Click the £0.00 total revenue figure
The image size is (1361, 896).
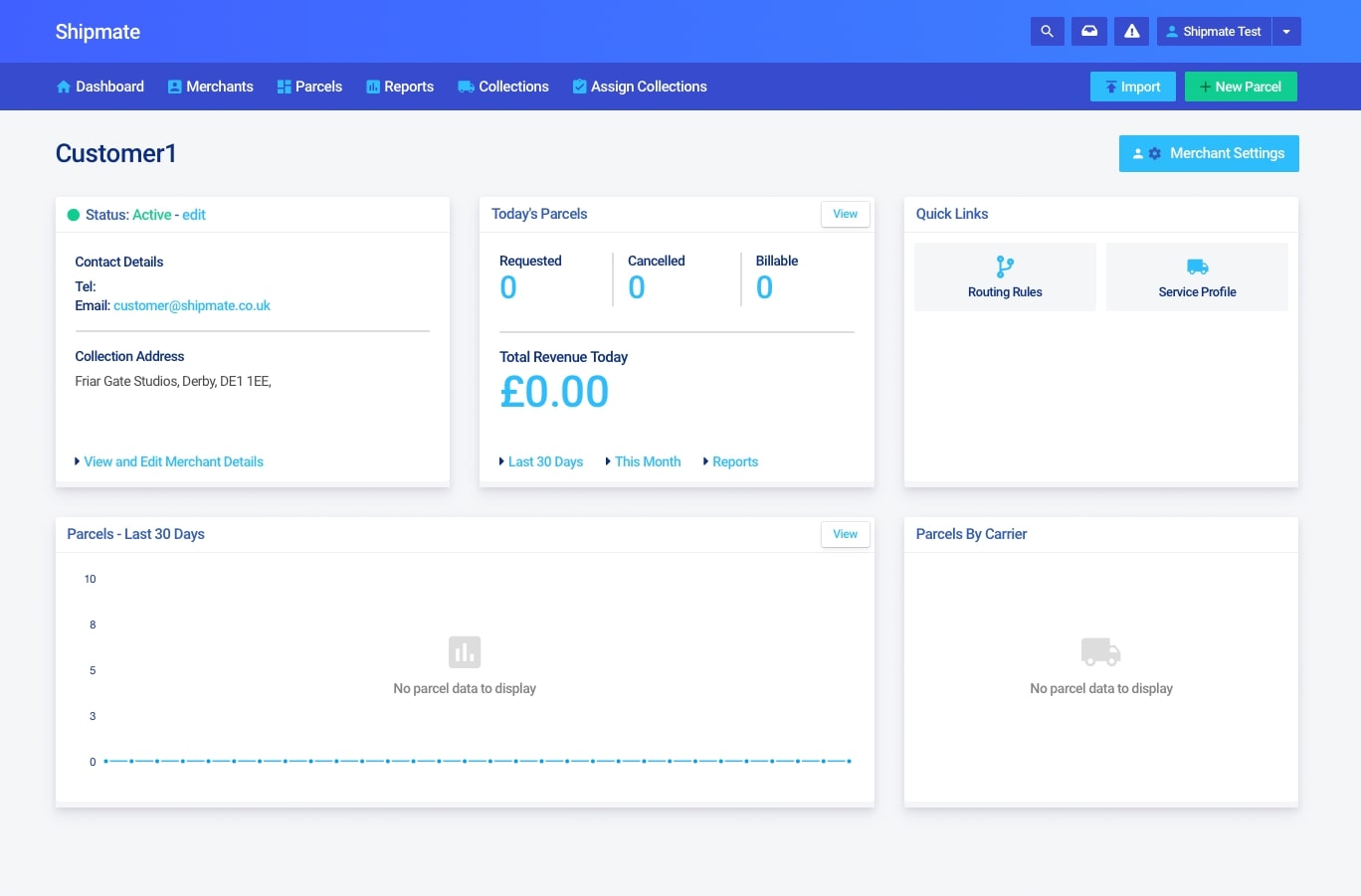(x=554, y=392)
